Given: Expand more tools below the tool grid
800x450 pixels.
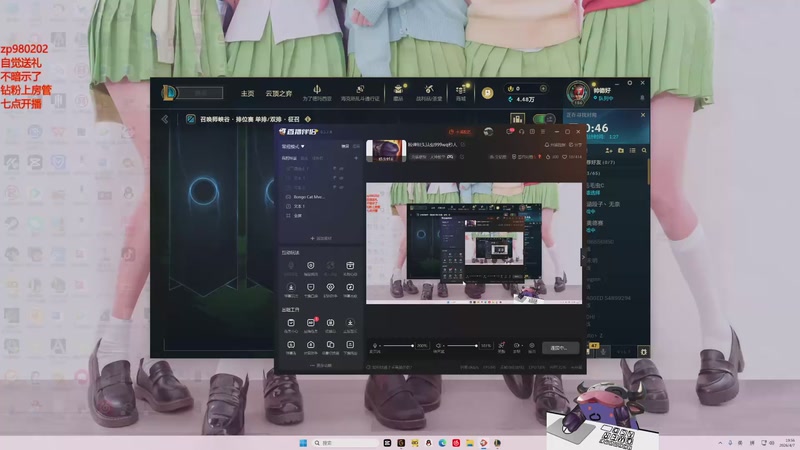Looking at the screenshot, I should [321, 365].
